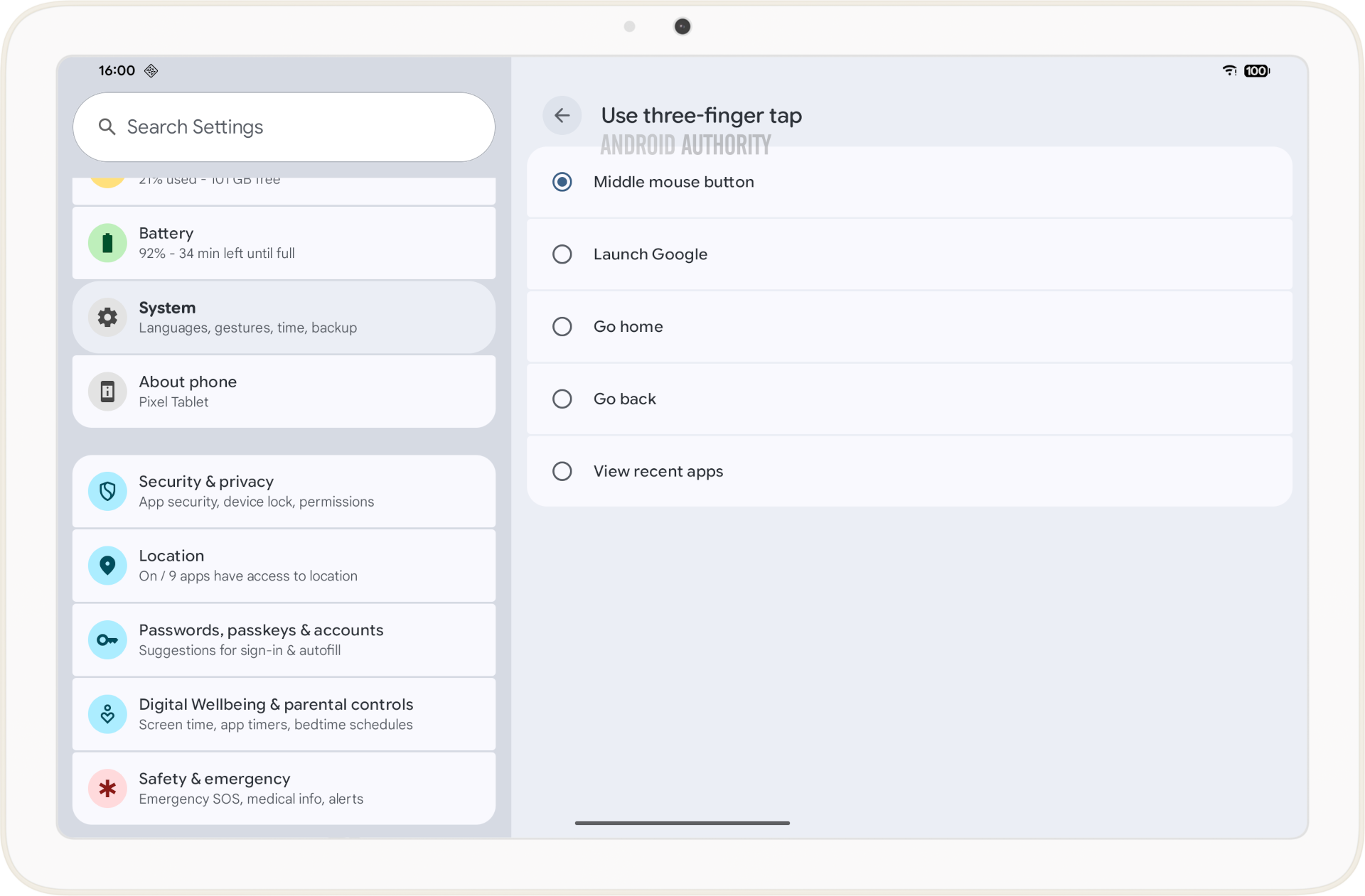
Task: Select View recent apps option
Action: click(562, 471)
